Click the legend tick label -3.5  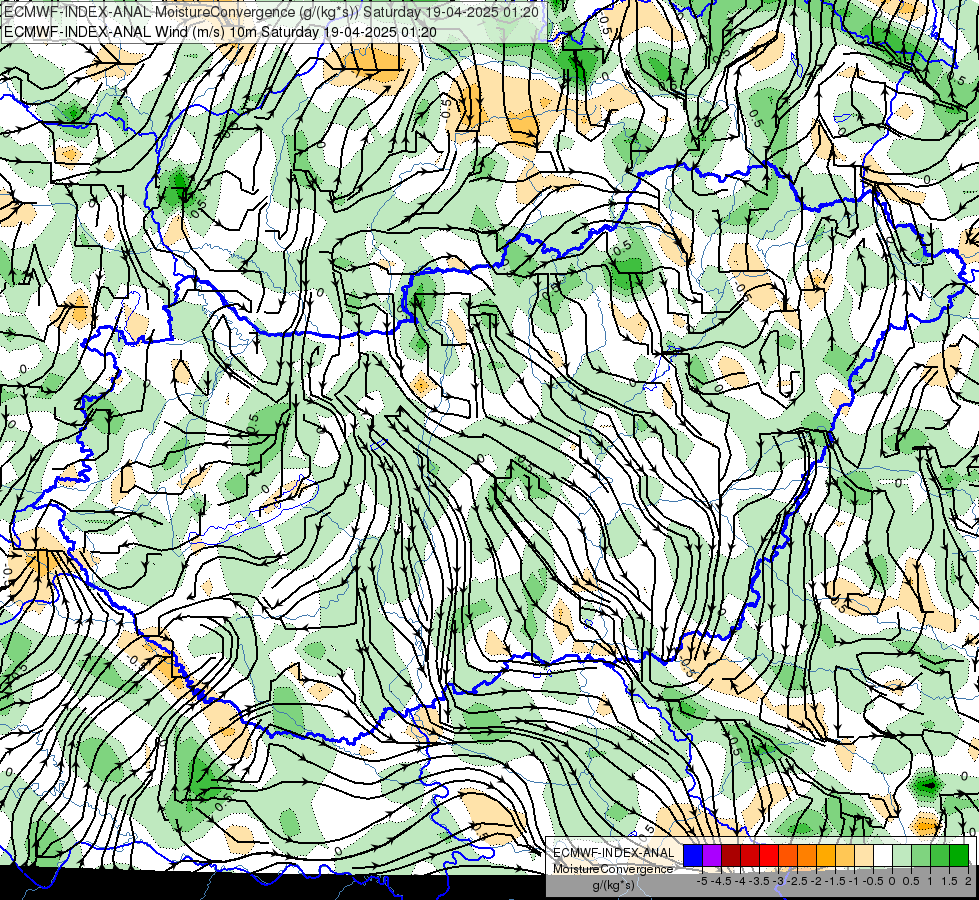[x=760, y=881]
